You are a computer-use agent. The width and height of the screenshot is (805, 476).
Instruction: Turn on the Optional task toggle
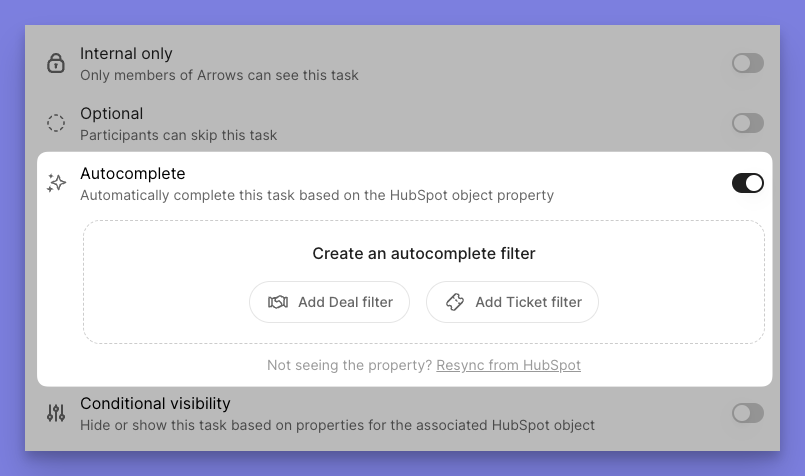coord(747,123)
